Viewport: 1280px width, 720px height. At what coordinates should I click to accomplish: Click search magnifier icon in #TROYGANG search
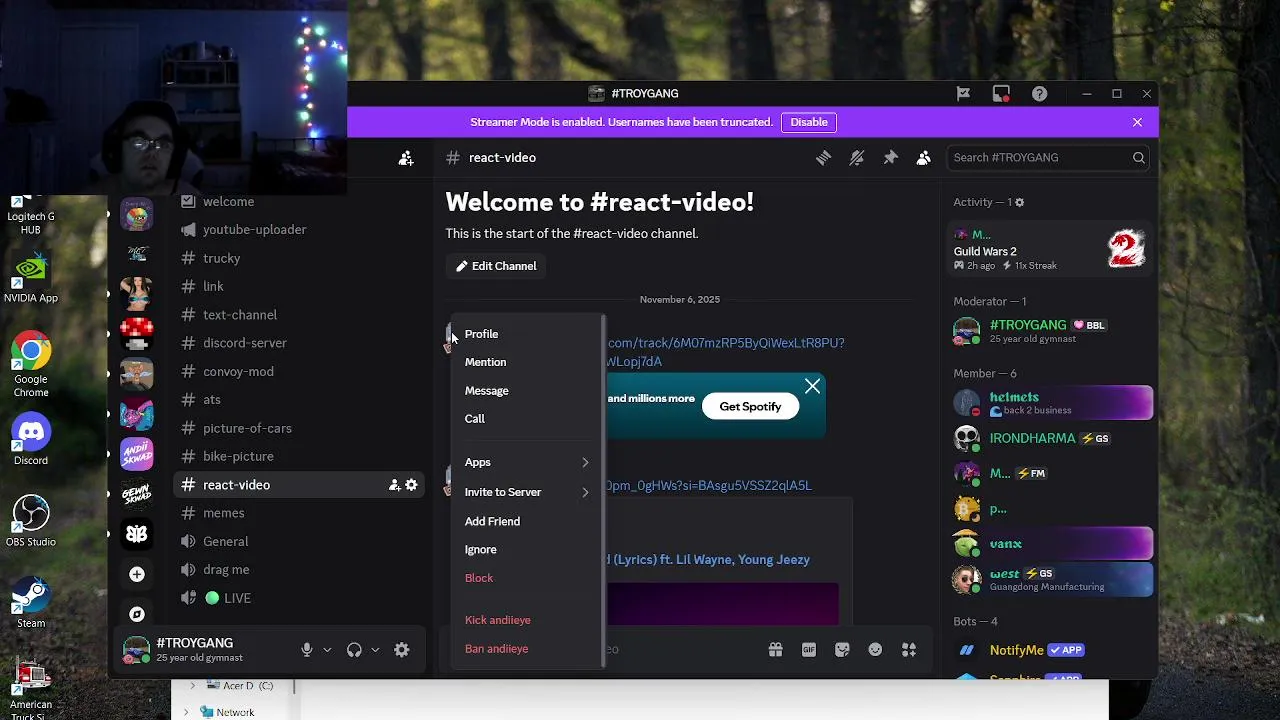tap(1138, 158)
